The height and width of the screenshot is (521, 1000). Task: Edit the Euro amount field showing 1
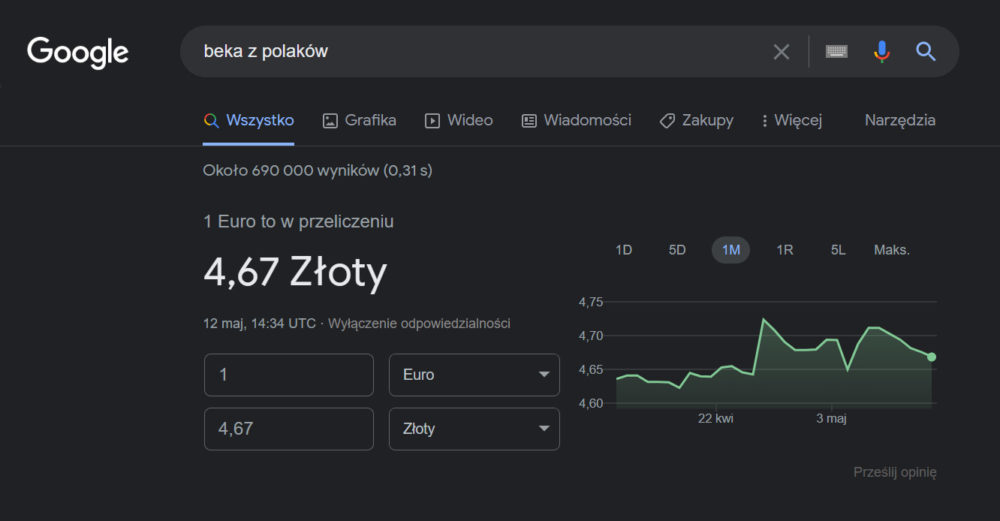click(x=288, y=375)
